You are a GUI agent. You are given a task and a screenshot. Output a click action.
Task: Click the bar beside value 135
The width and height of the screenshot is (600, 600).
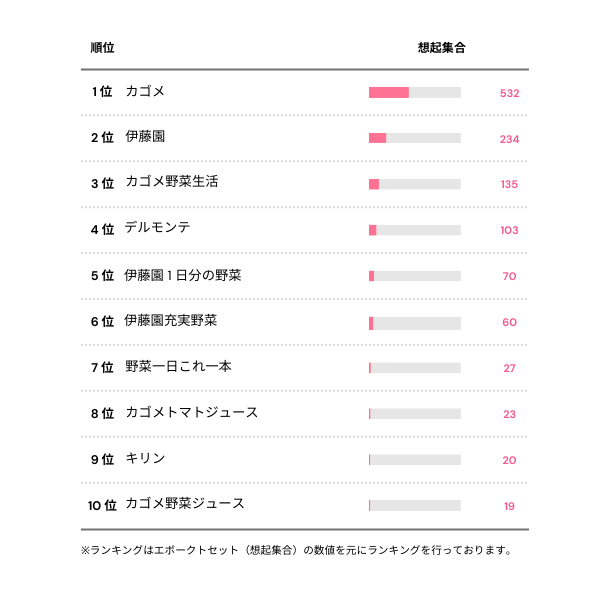[415, 184]
